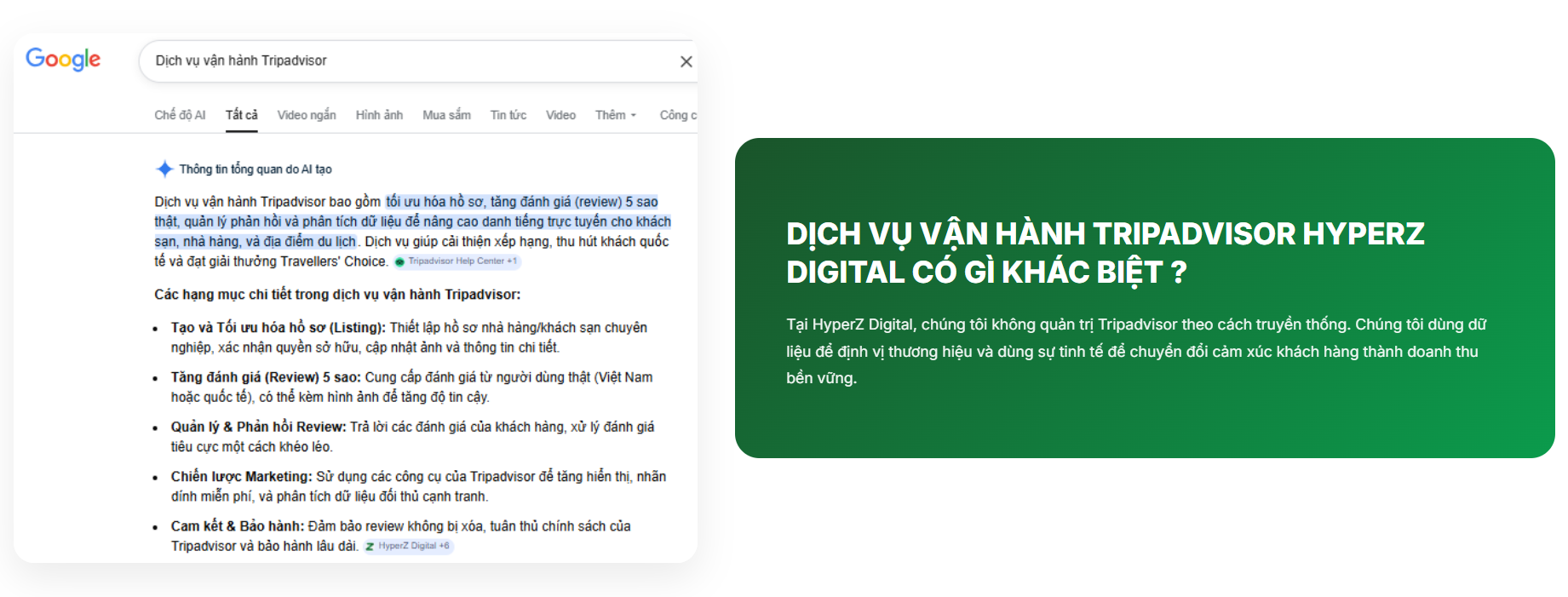The image size is (1568, 597).
Task: Click the Google logo
Action: click(x=63, y=59)
